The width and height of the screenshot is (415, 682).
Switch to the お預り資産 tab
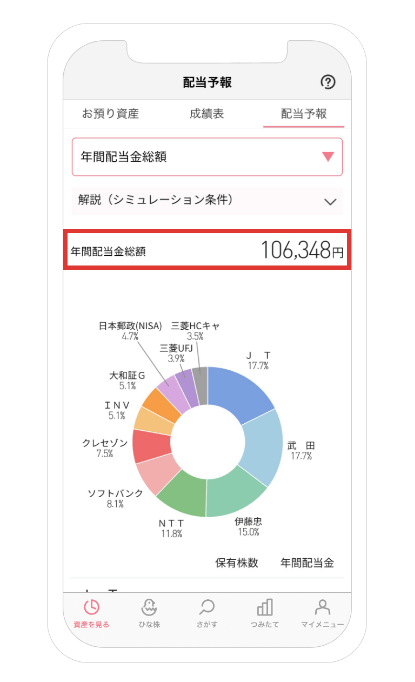110,114
